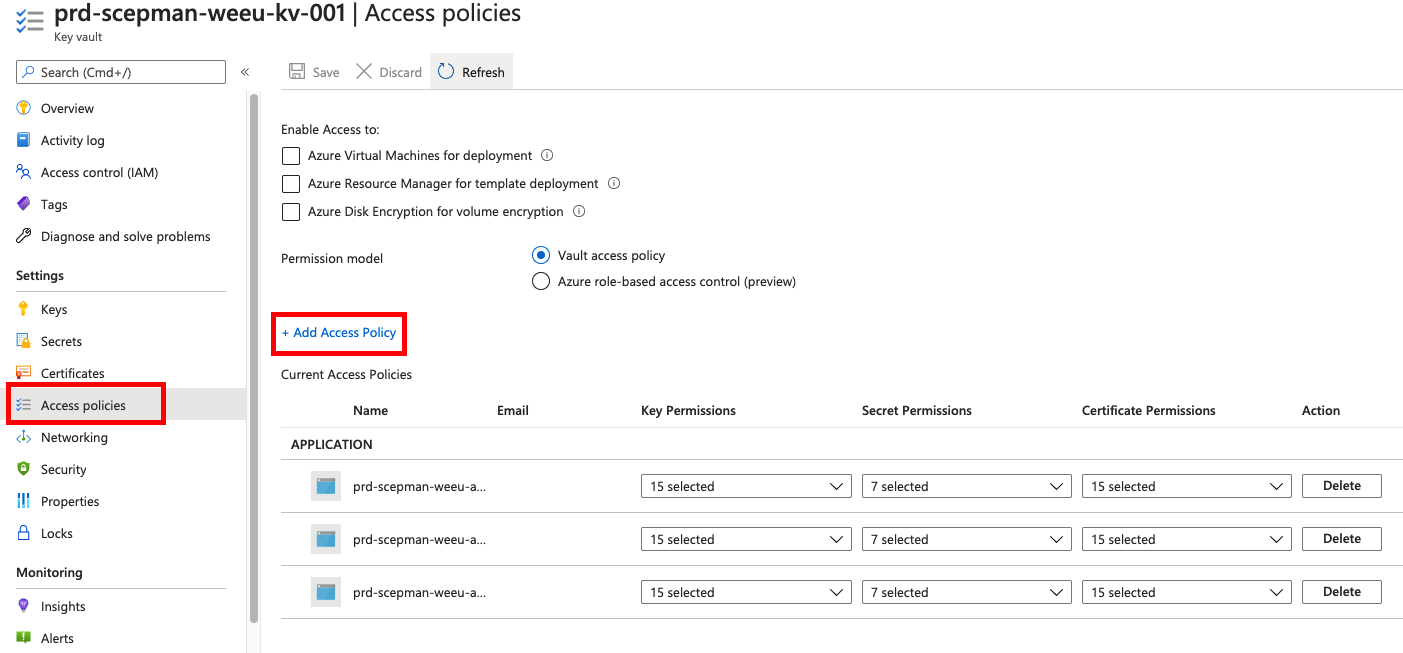Click the search magnifier icon in the sidebar
Image resolution: width=1403 pixels, height=653 pixels.
click(x=28, y=72)
